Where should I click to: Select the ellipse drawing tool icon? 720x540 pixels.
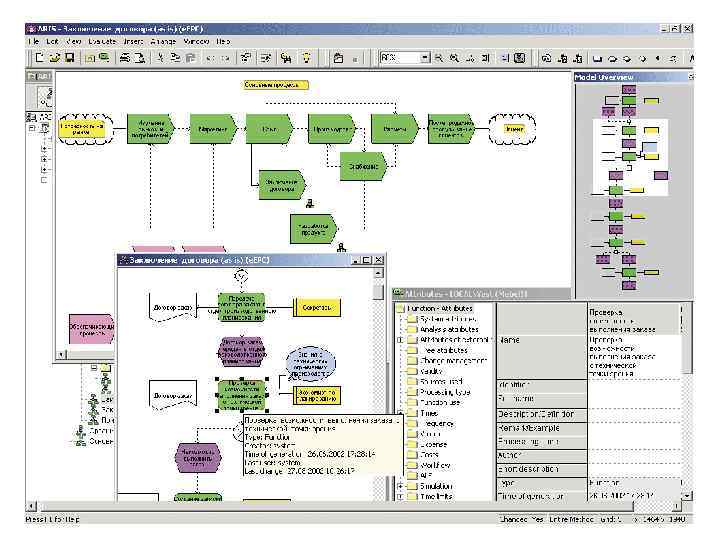pos(612,58)
